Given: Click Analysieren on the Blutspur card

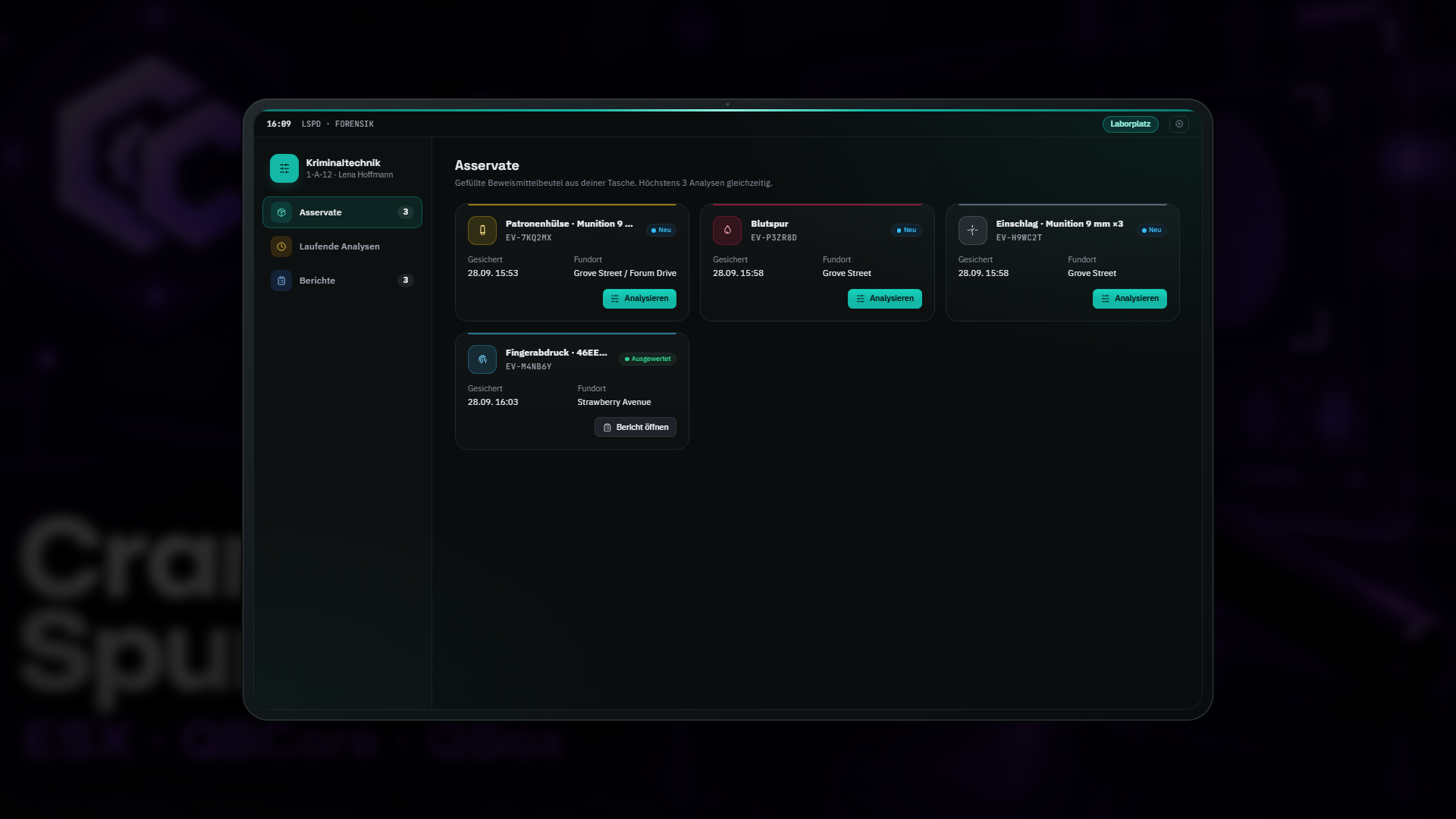Looking at the screenshot, I should [884, 299].
